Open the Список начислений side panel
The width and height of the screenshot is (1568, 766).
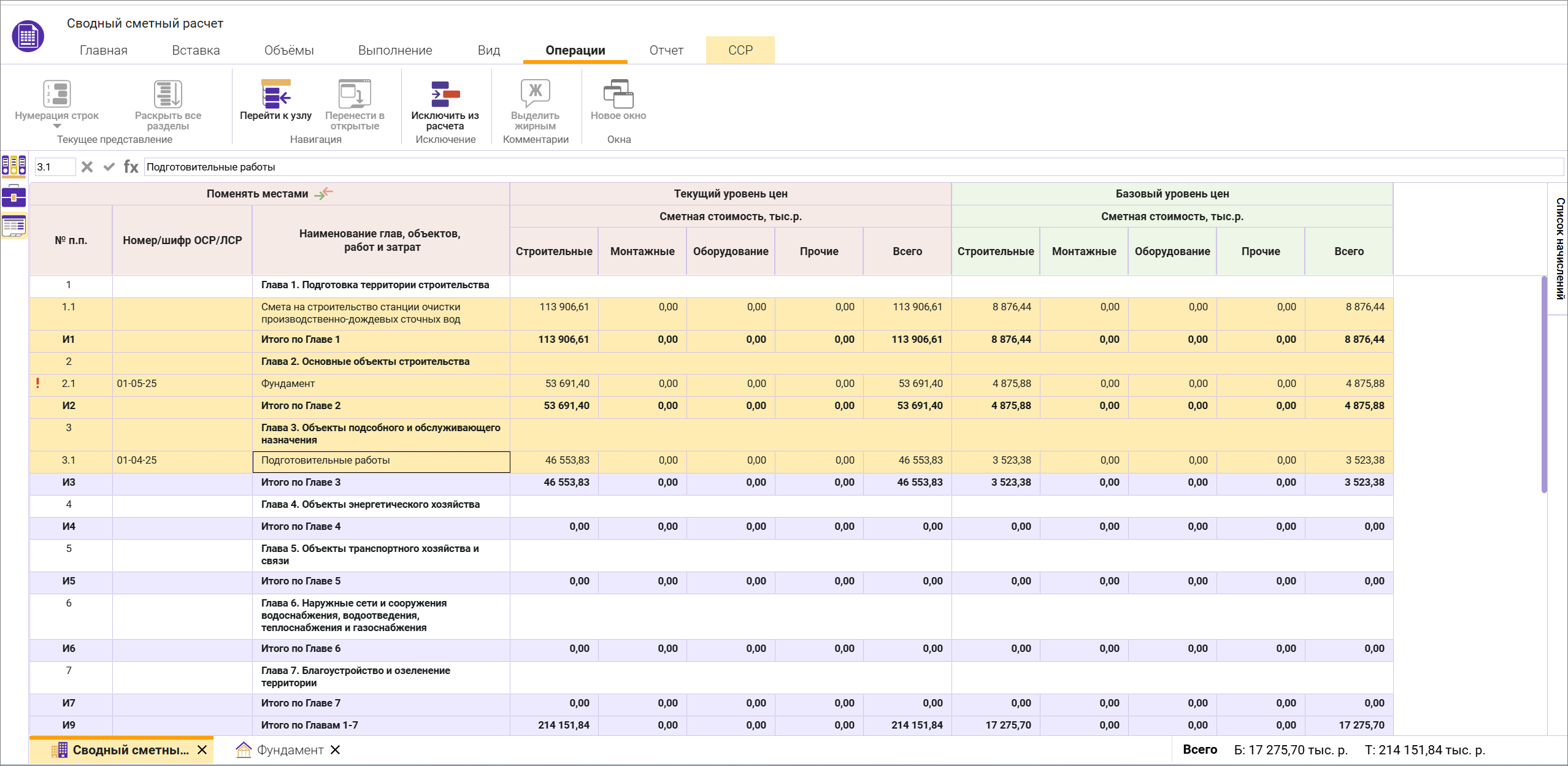pos(1558,248)
